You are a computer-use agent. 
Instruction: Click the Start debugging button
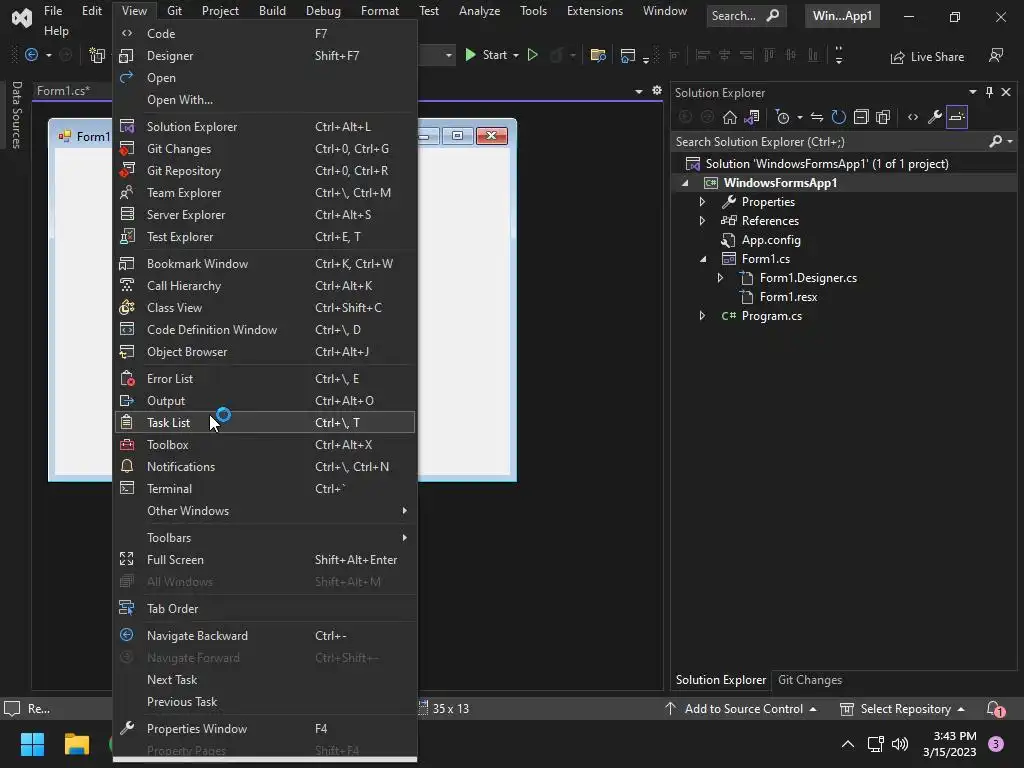(487, 56)
